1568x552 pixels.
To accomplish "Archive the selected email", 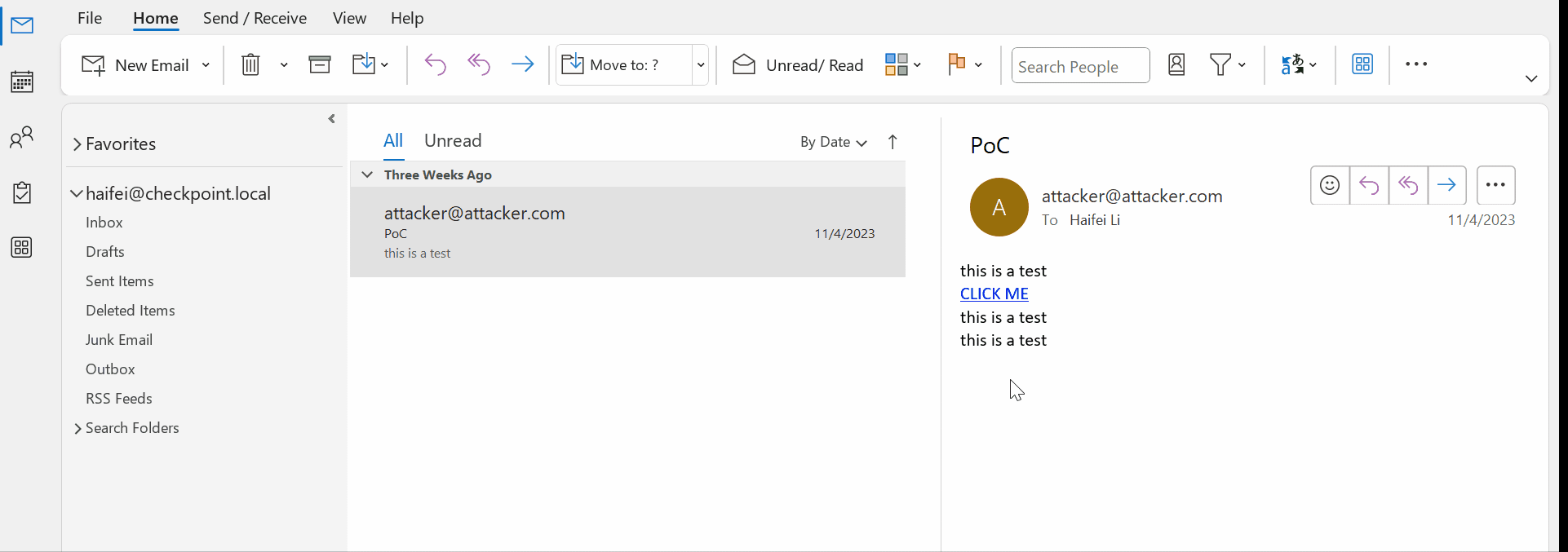I will coord(320,64).
